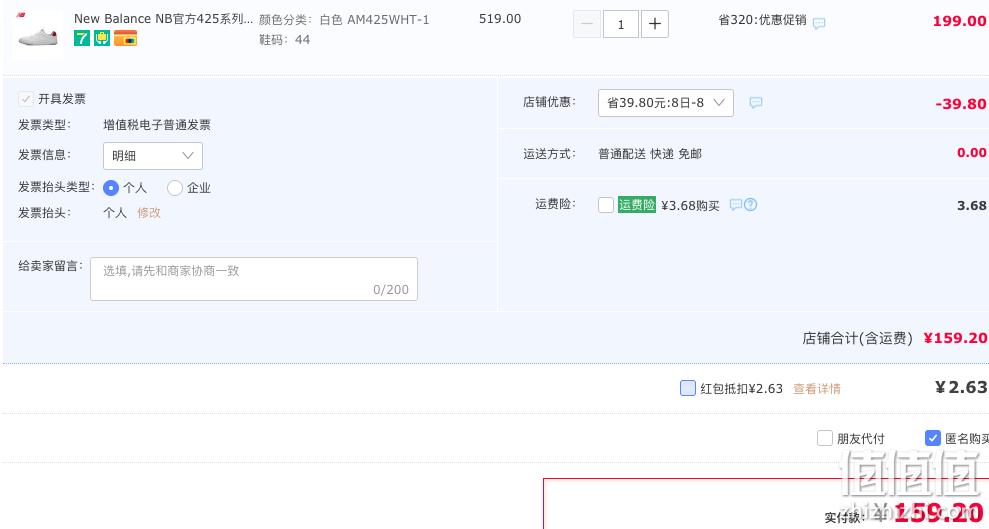Click the -39.80 discount amount
The height and width of the screenshot is (529, 989).
tap(961, 104)
